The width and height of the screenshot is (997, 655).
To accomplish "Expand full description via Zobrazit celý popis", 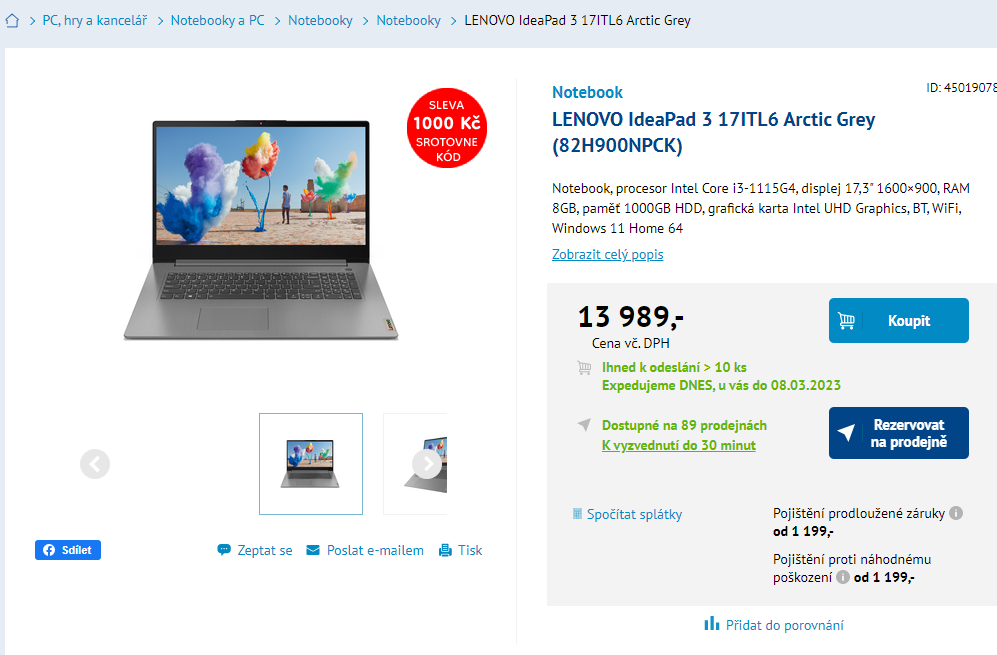I will click(607, 254).
